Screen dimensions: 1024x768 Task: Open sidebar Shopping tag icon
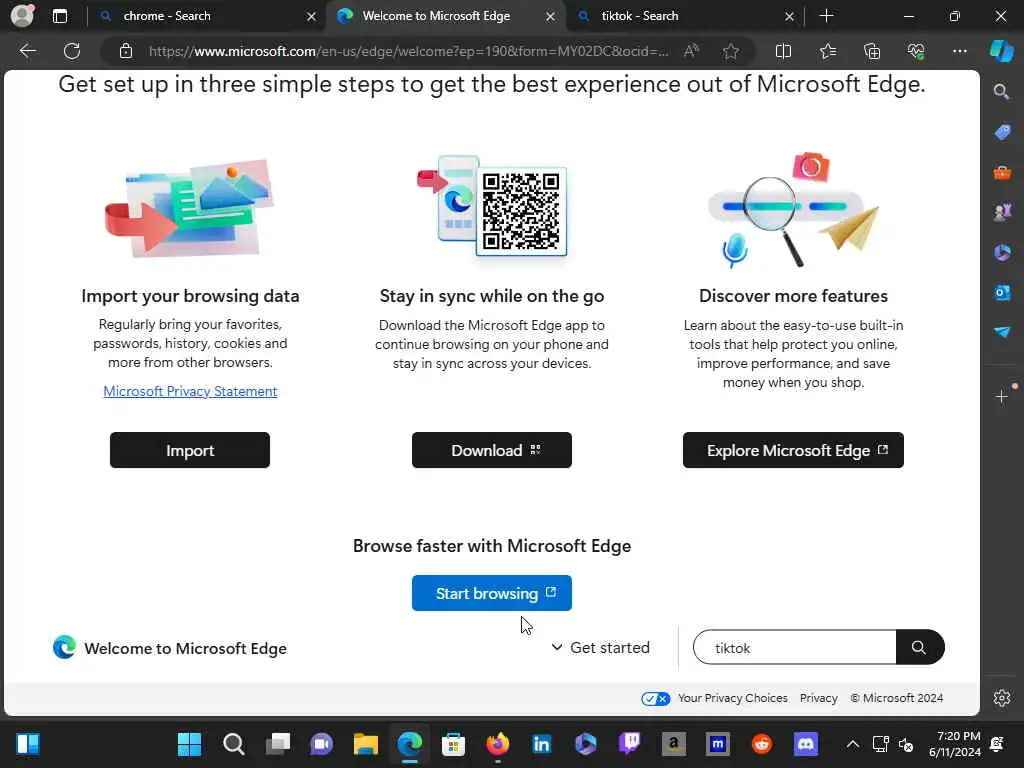pyautogui.click(x=1002, y=133)
